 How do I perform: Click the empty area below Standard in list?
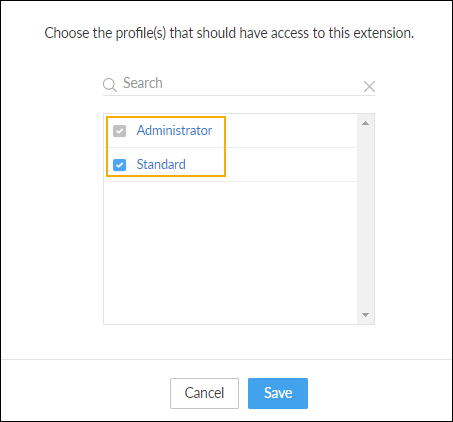230,252
